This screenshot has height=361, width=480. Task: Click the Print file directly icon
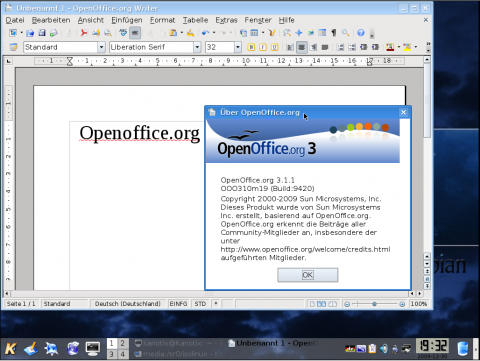(96, 33)
